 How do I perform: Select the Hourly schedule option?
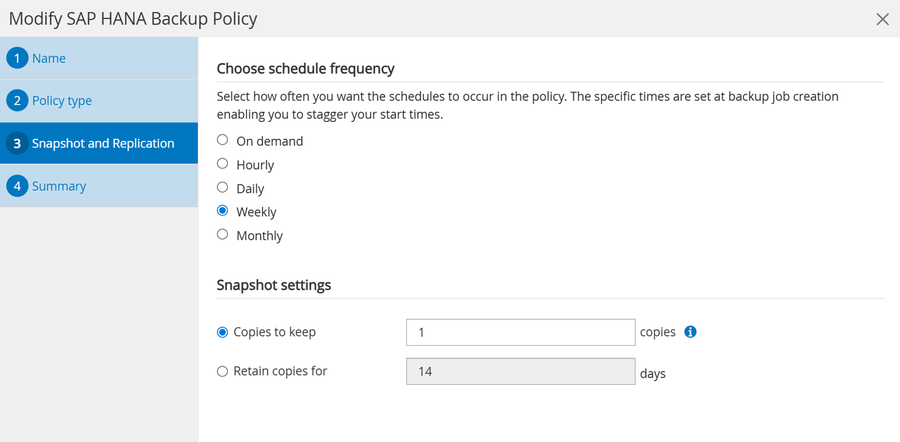[x=223, y=164]
